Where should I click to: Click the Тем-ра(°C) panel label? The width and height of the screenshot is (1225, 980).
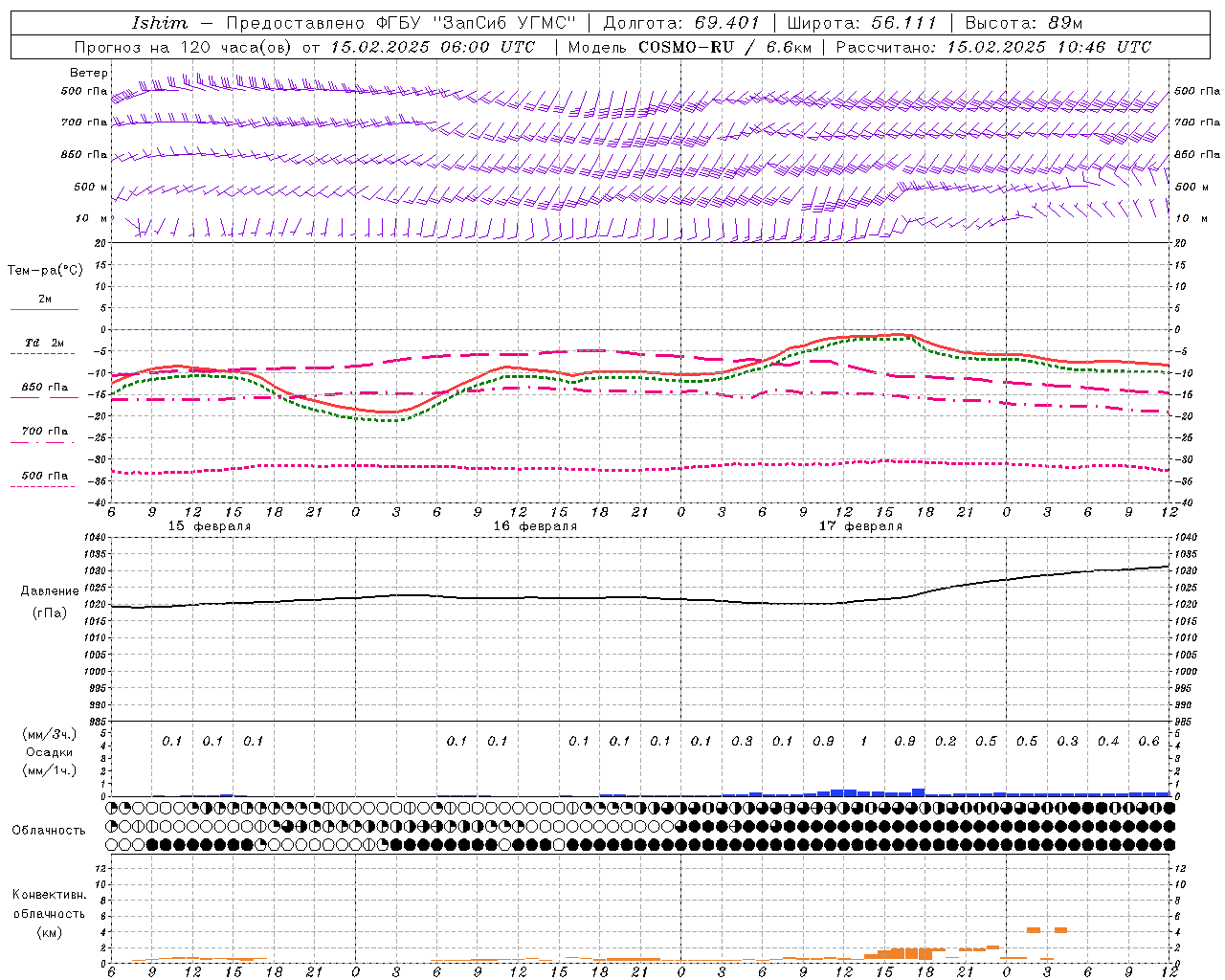point(45,271)
